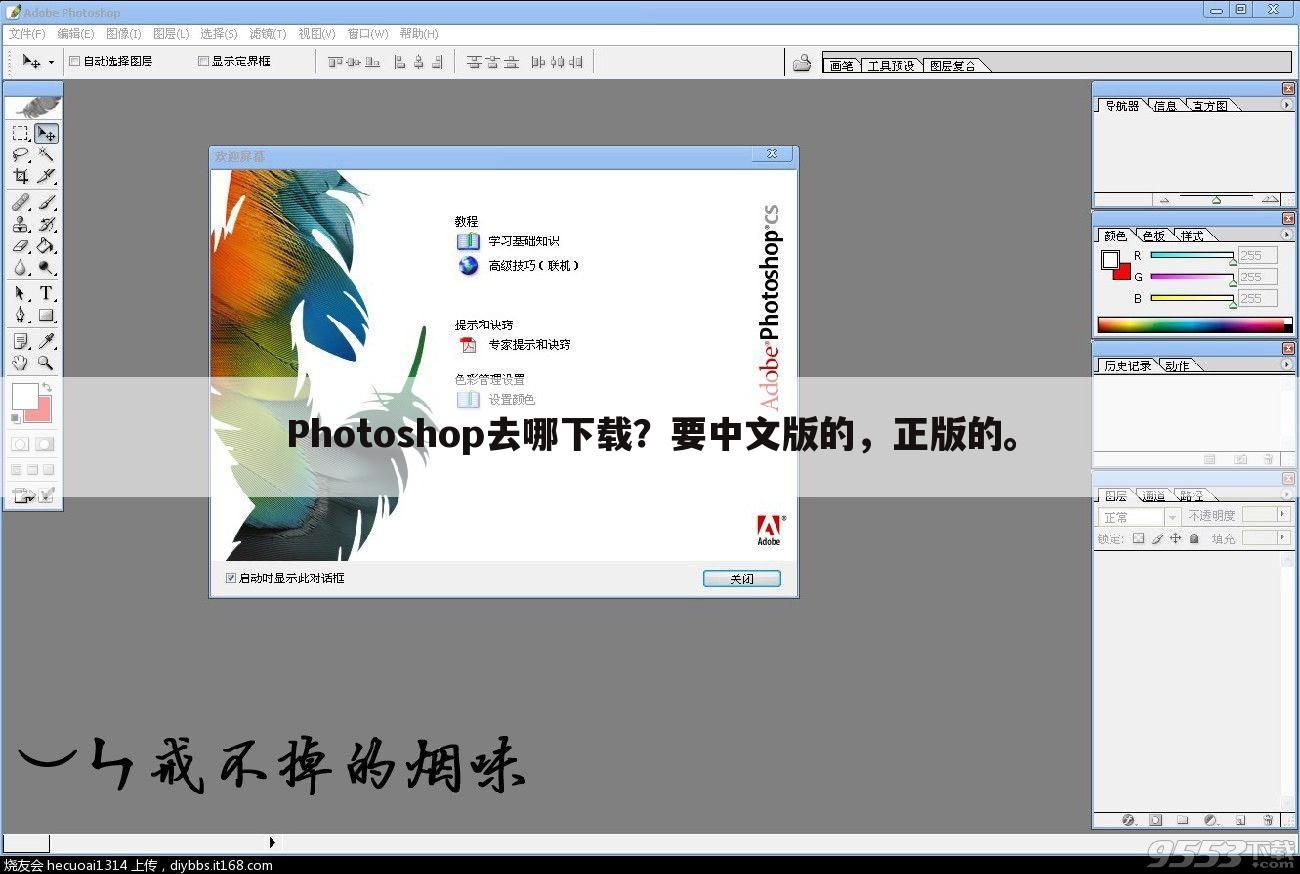Open the 文件(F) menu

pyautogui.click(x=27, y=34)
